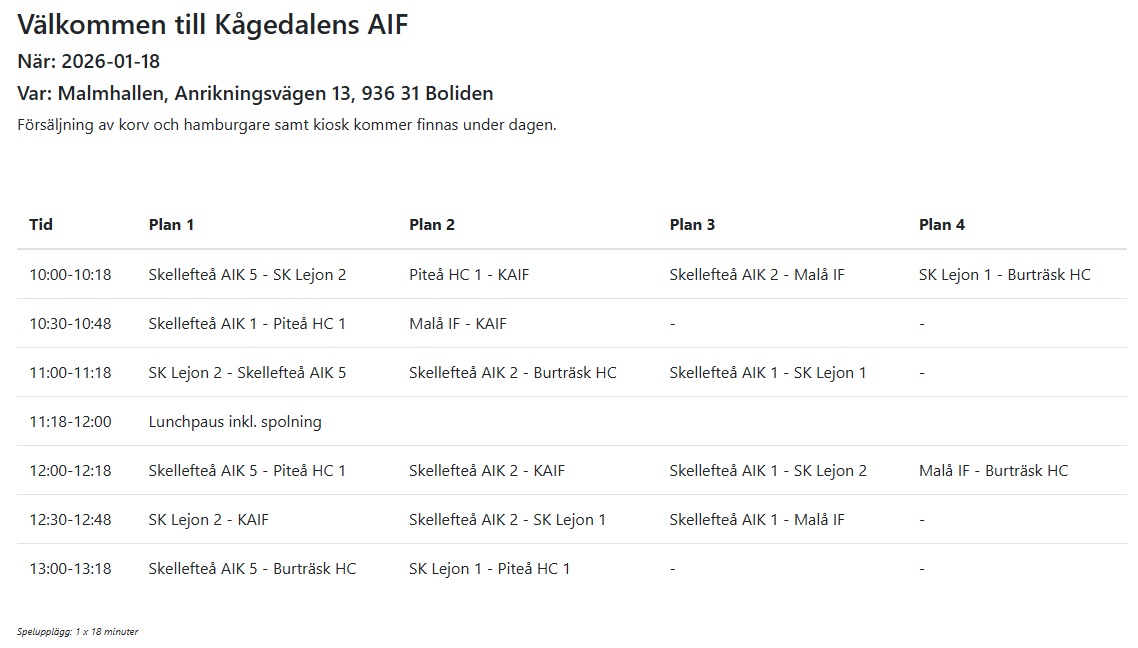Select the 10:00-10:18 time slot cell

pos(70,274)
